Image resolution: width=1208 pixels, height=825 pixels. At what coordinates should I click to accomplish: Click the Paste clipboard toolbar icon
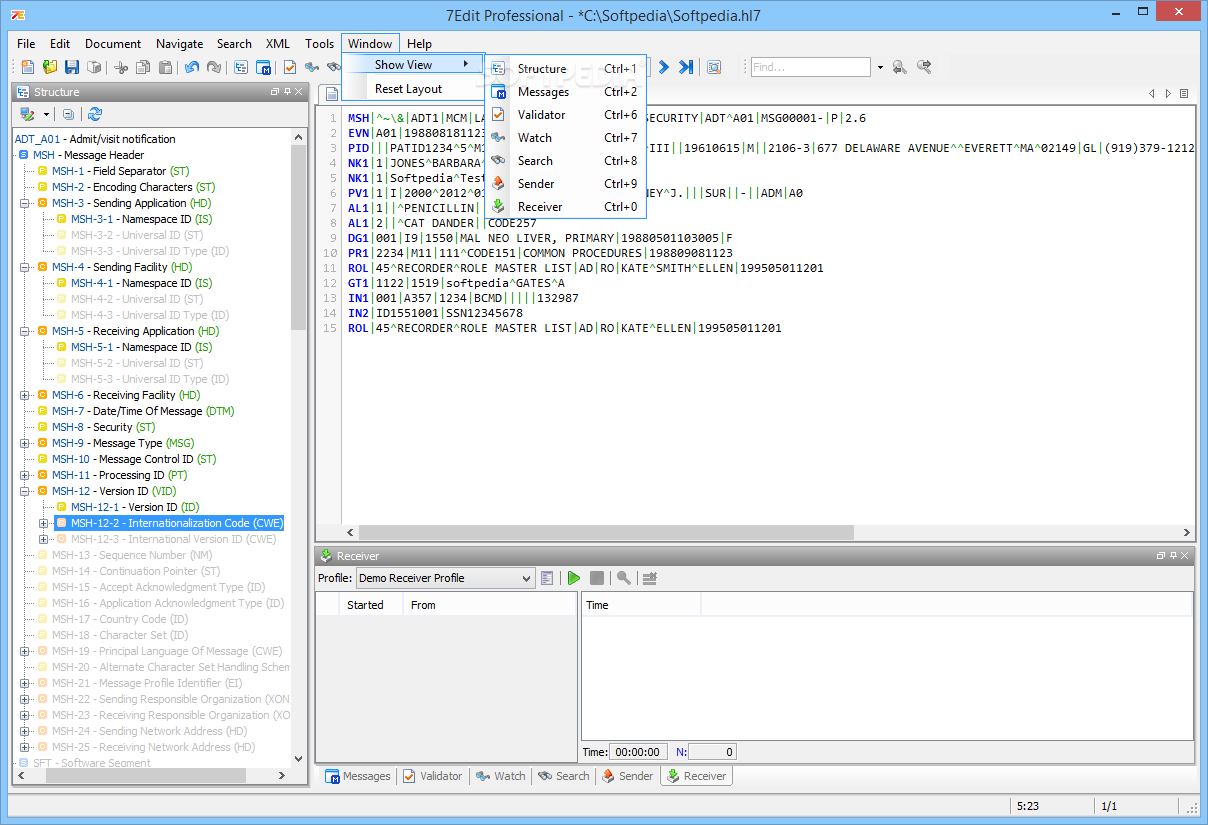click(x=165, y=67)
